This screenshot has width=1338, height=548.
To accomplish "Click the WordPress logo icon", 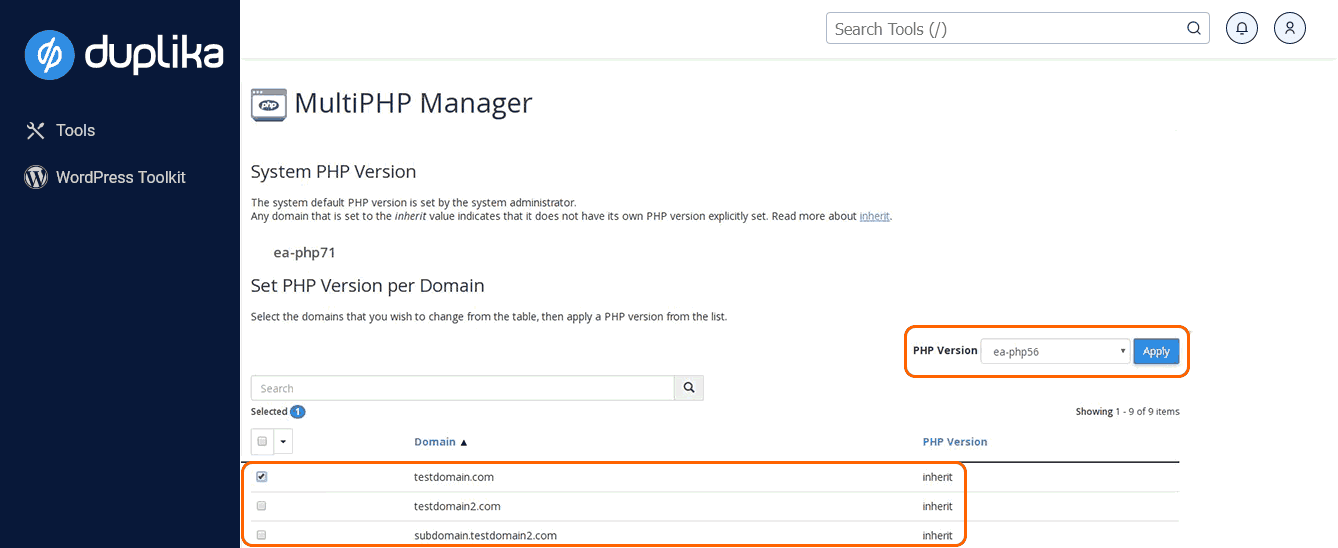I will pyautogui.click(x=36, y=177).
